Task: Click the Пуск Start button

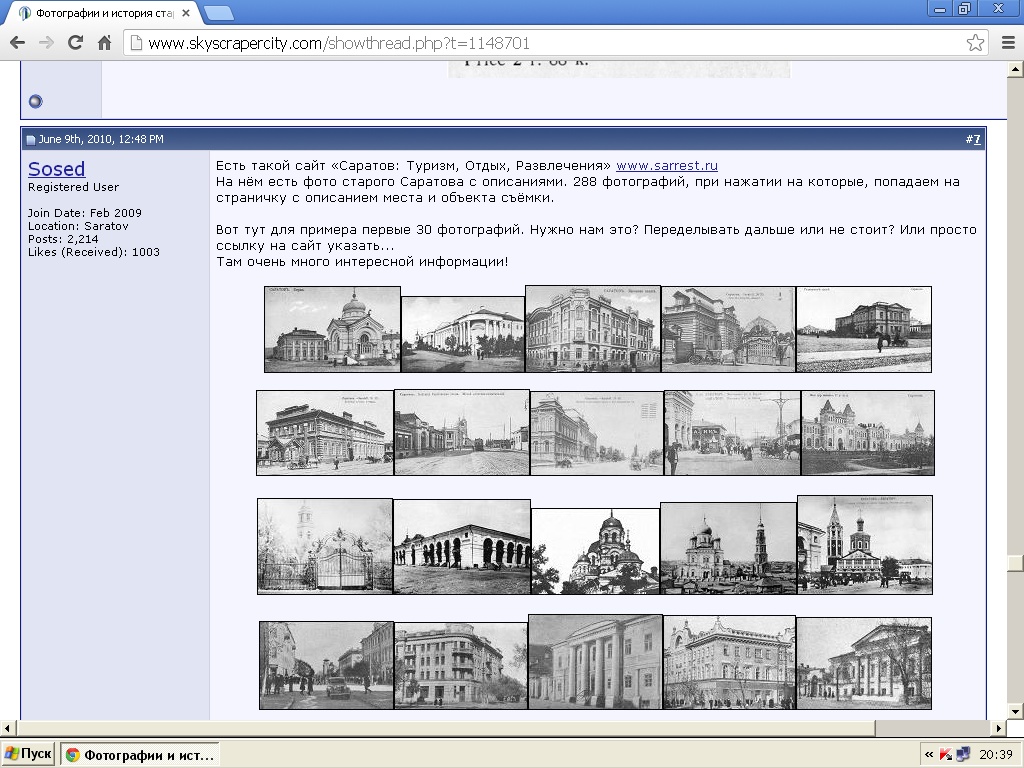Action: point(29,754)
